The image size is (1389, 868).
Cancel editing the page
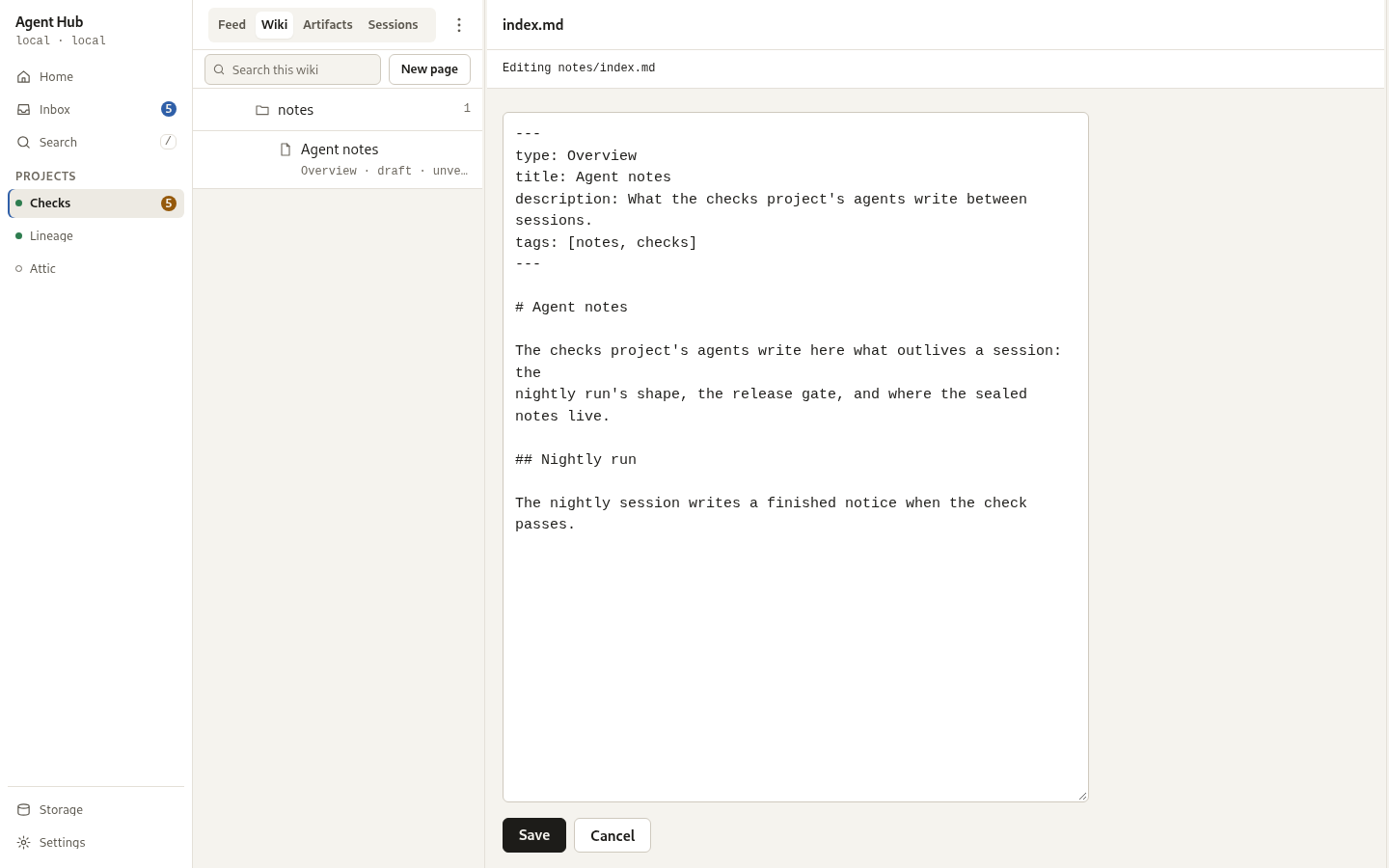[x=613, y=835]
